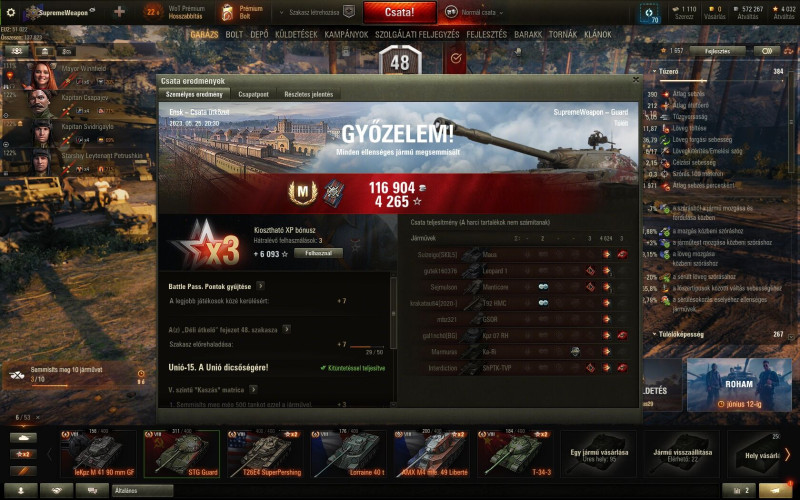
Task: Open the contacts icon in bottom bar
Action: 21,490
